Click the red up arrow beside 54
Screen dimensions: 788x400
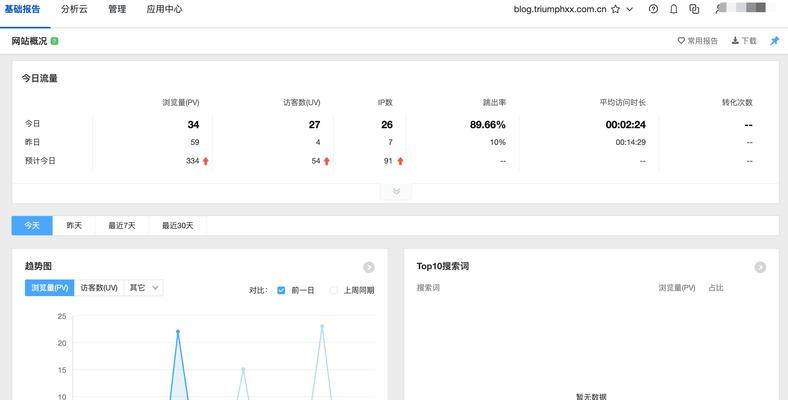coord(327,161)
